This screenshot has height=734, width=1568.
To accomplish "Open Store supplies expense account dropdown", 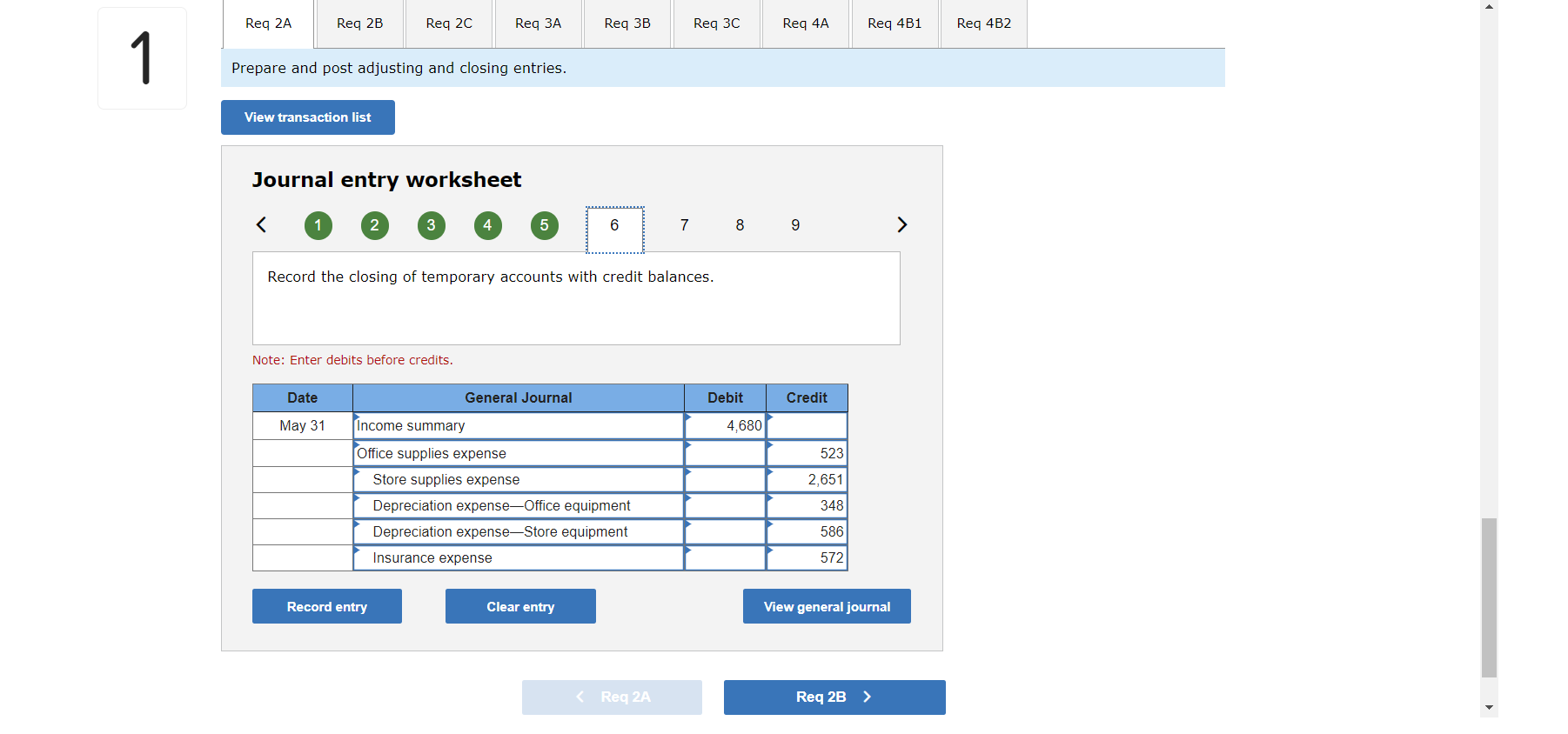I will pyautogui.click(x=519, y=479).
